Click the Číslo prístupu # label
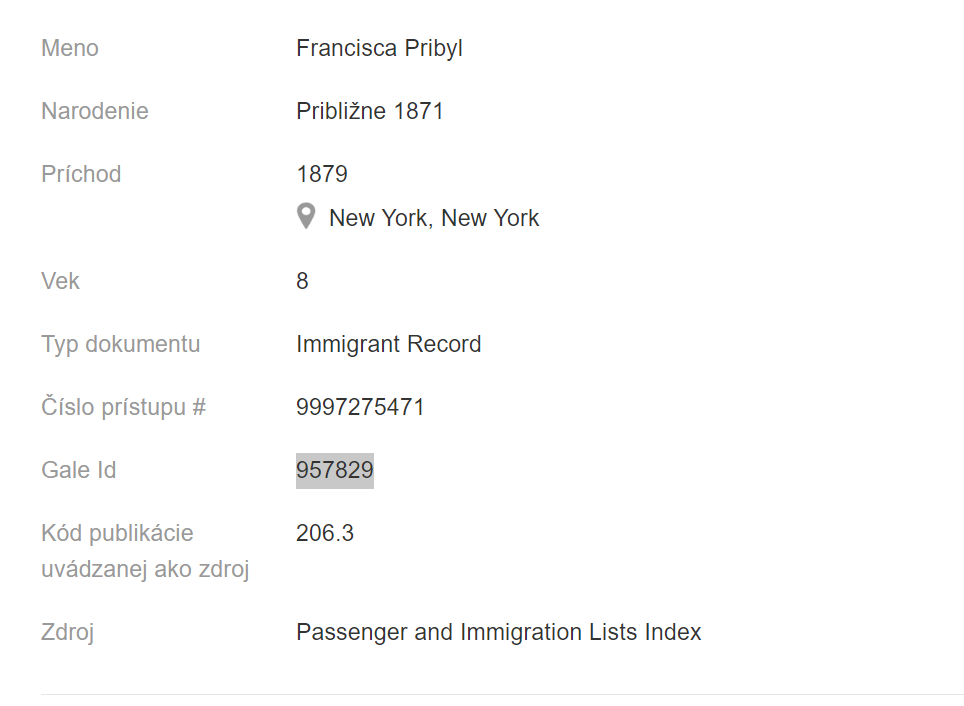This screenshot has height=706, width=964. [123, 407]
